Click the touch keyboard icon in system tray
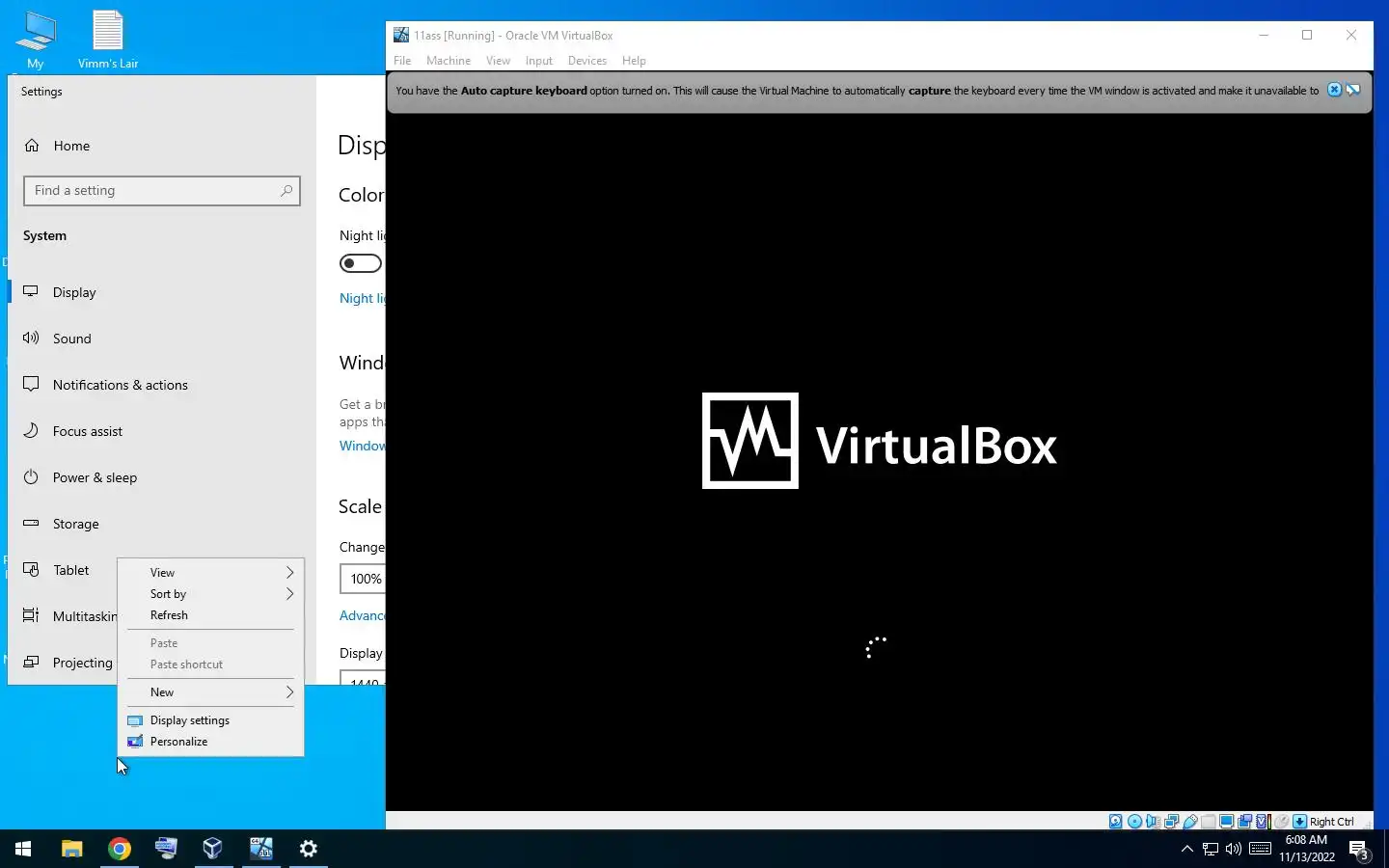 (1260, 849)
